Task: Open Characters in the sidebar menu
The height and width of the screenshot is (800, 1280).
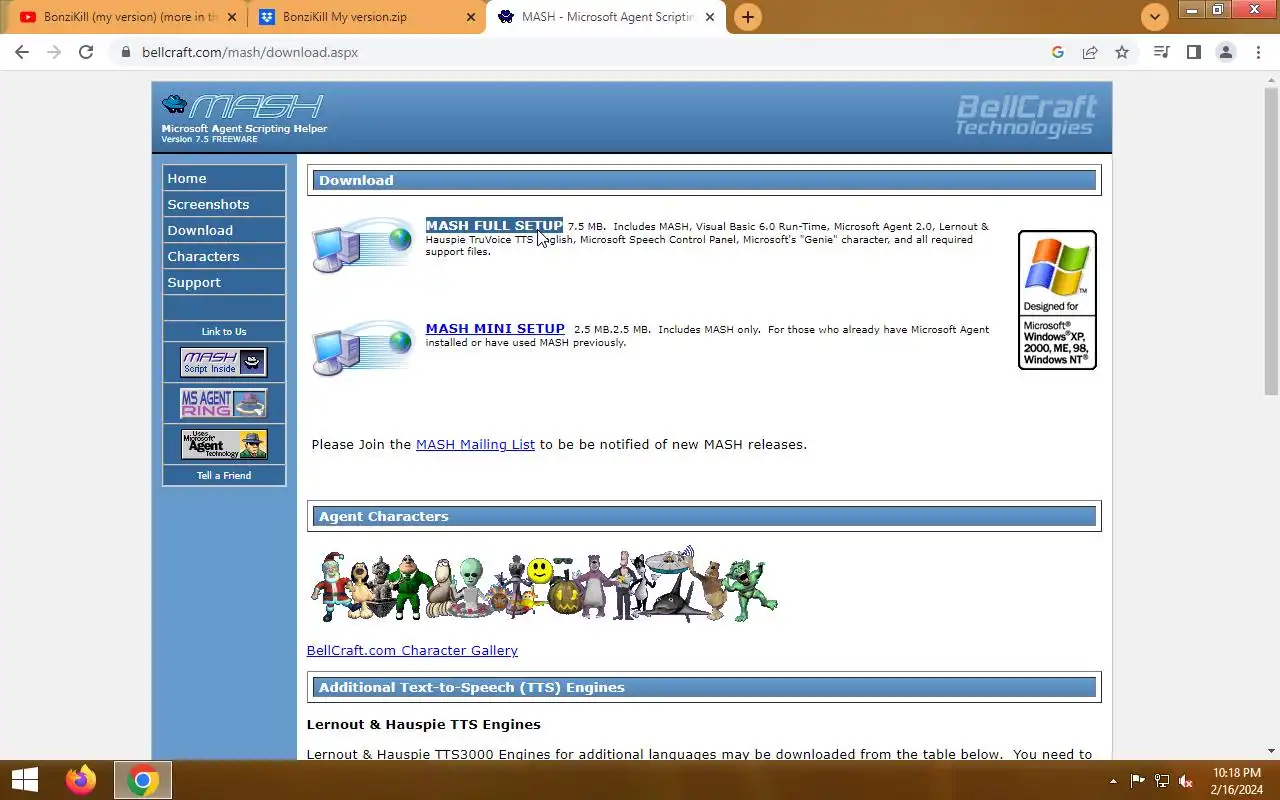Action: (x=224, y=256)
